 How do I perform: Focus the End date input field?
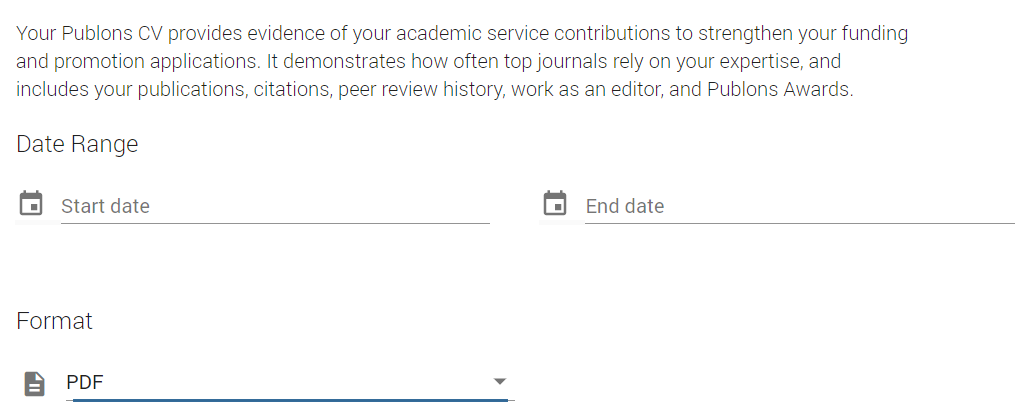point(799,206)
